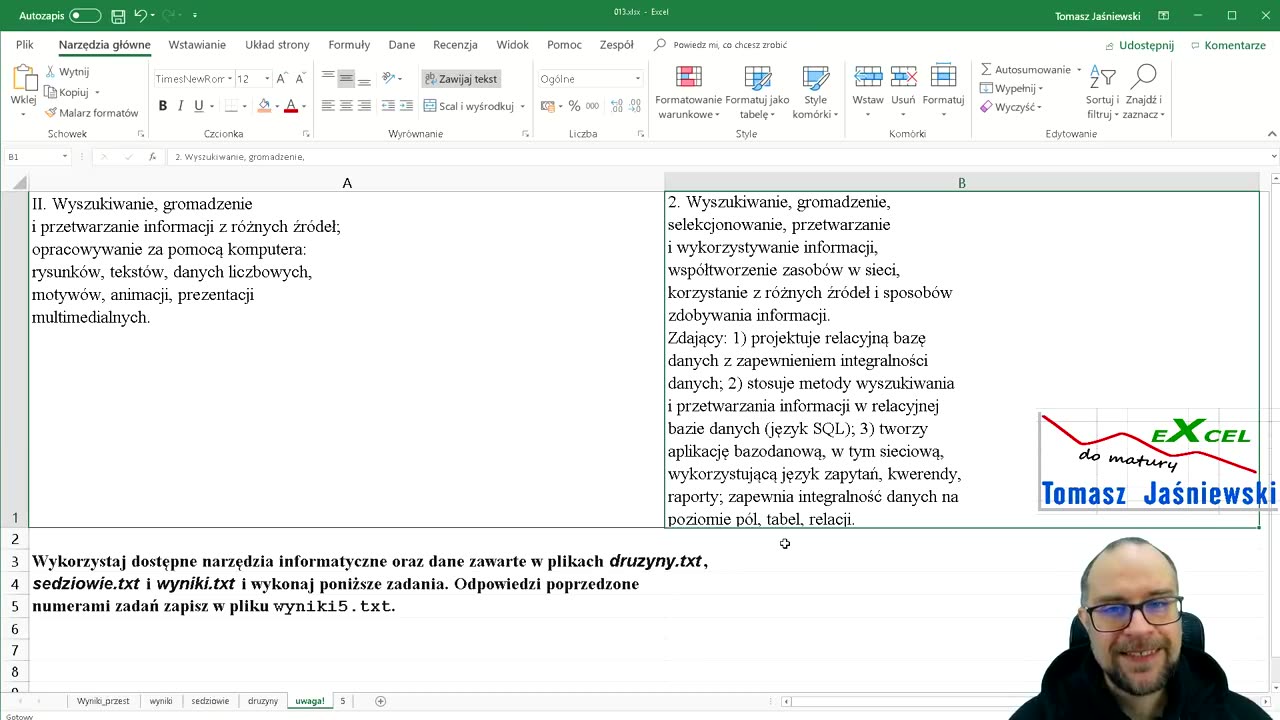Toggle bold formatting
1280x720 pixels.
tap(162, 106)
